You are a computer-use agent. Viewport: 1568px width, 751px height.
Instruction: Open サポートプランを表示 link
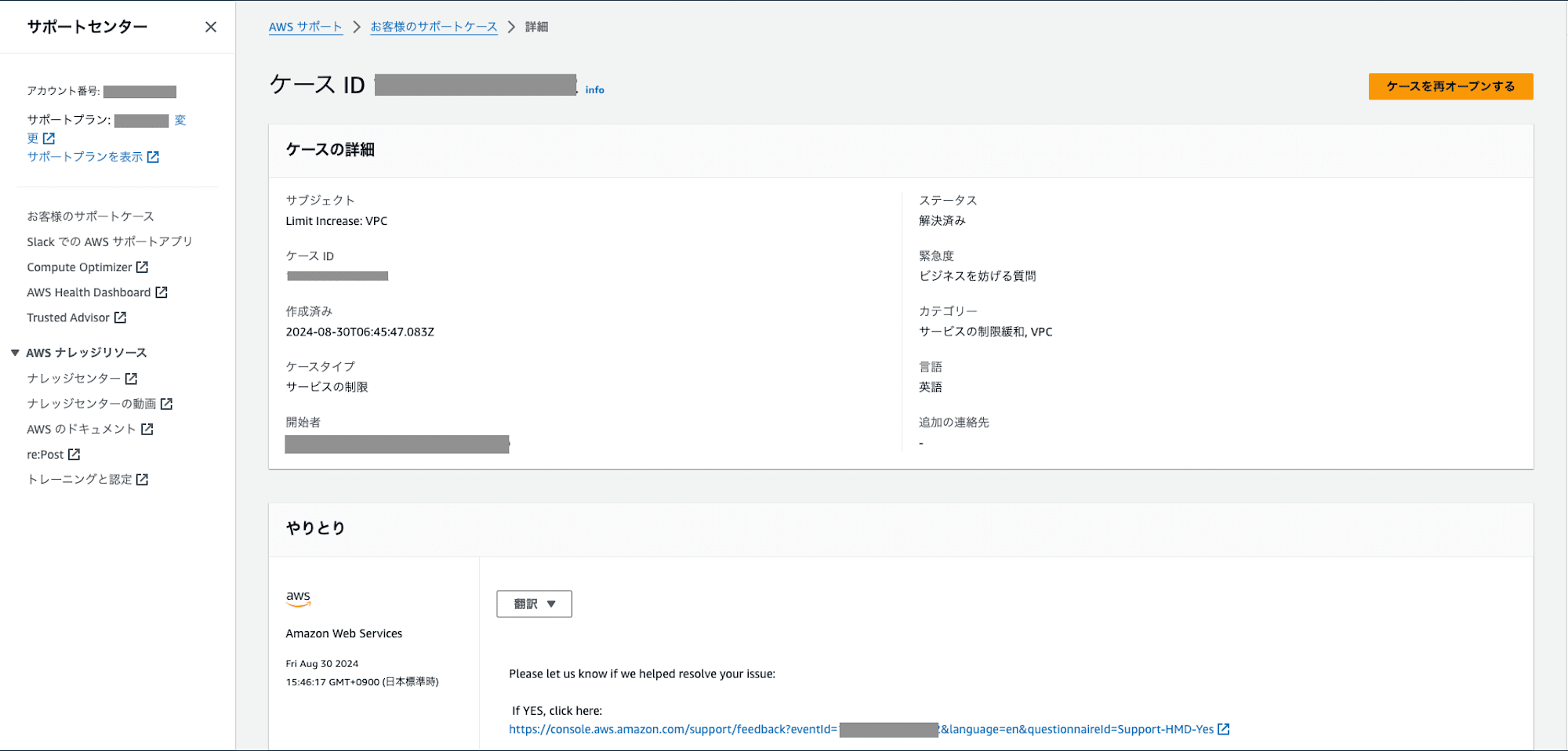(x=85, y=157)
